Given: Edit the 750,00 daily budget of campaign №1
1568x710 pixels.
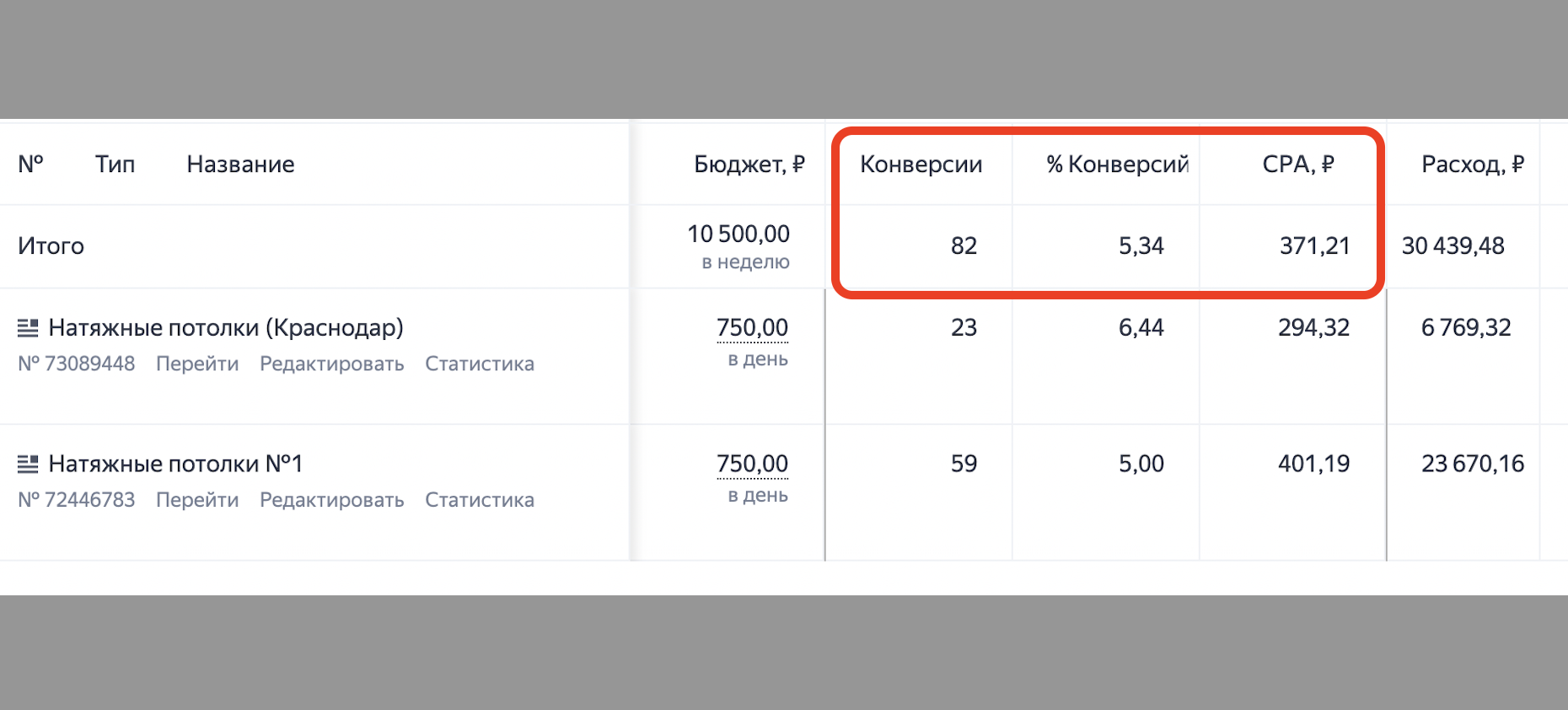Looking at the screenshot, I should pyautogui.click(x=751, y=463).
